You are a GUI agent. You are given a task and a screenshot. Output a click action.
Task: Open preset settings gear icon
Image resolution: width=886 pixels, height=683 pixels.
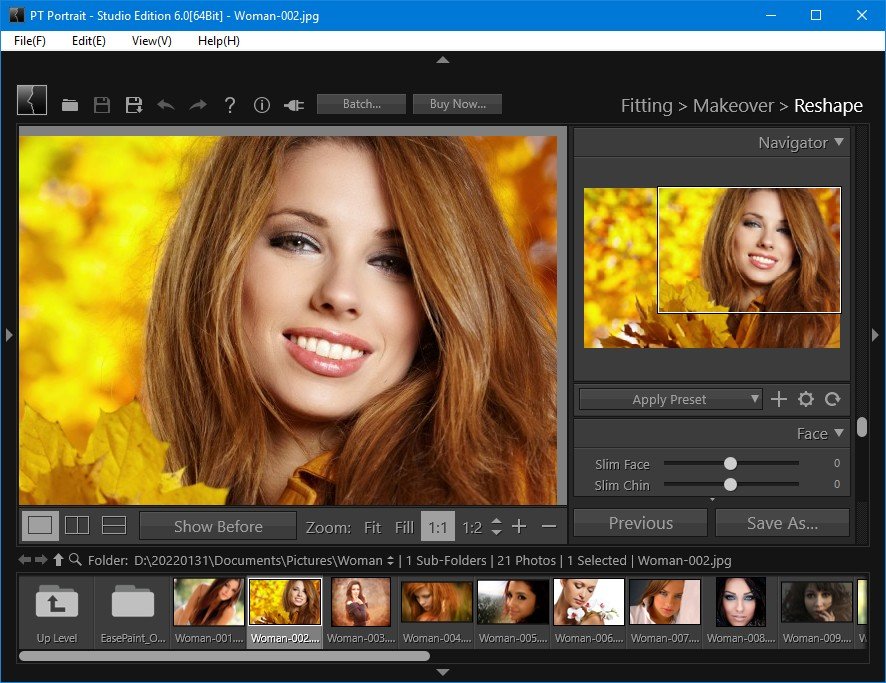[x=806, y=399]
